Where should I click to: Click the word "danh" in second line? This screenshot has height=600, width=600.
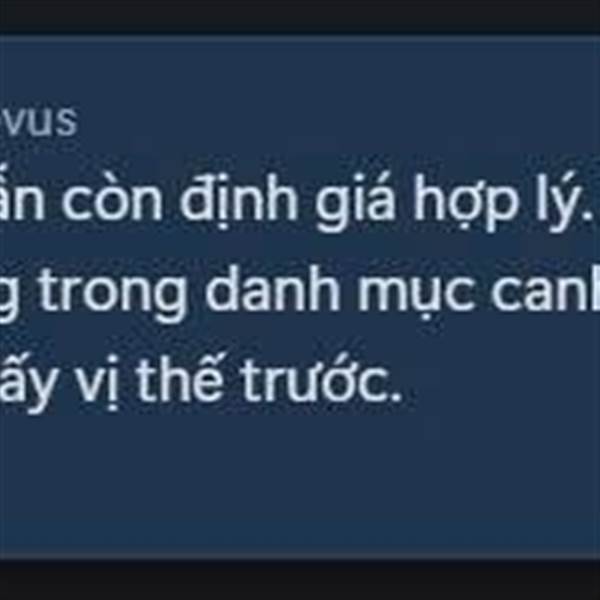[x=272, y=288]
